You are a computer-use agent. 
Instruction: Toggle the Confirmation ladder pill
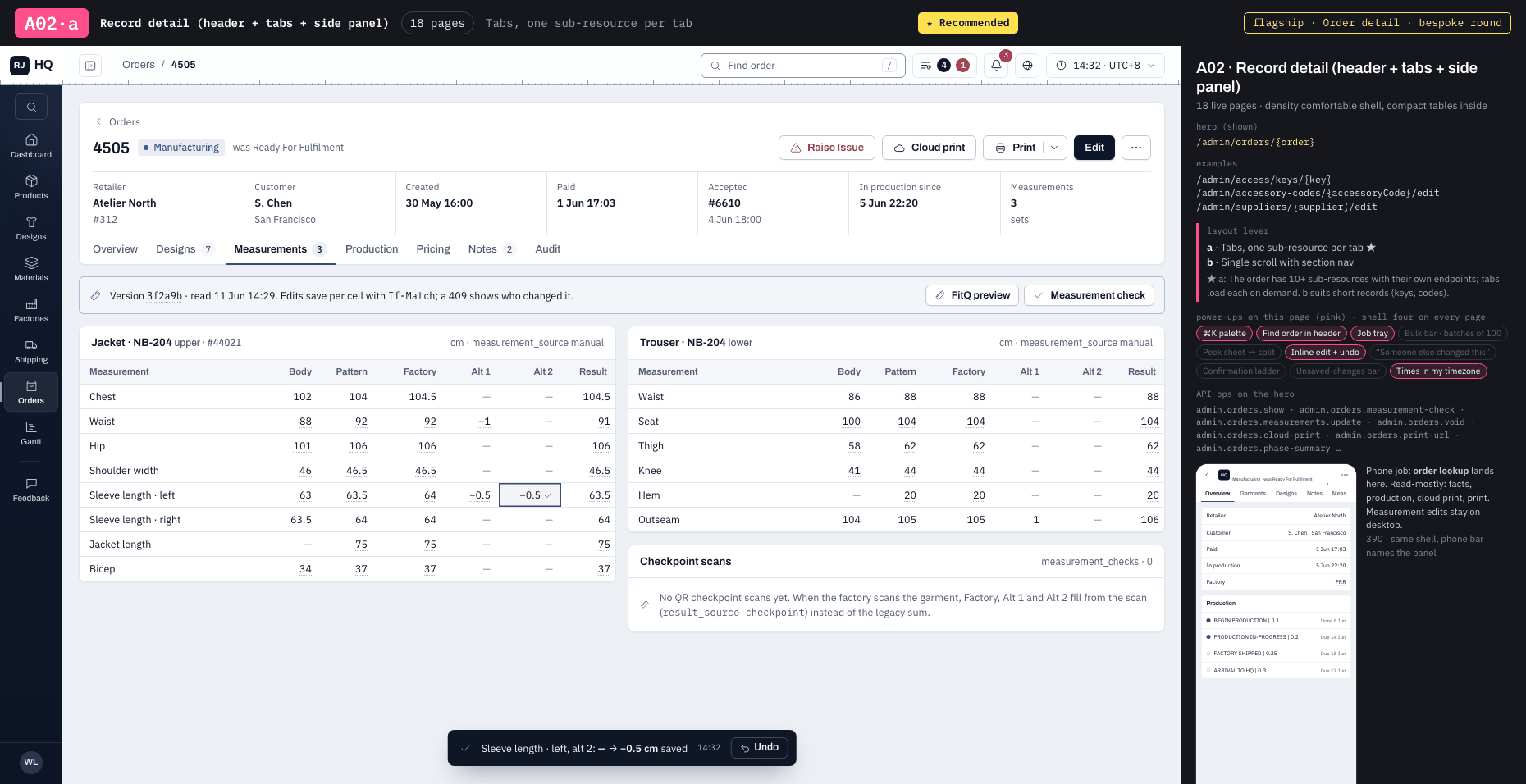[x=1240, y=371]
